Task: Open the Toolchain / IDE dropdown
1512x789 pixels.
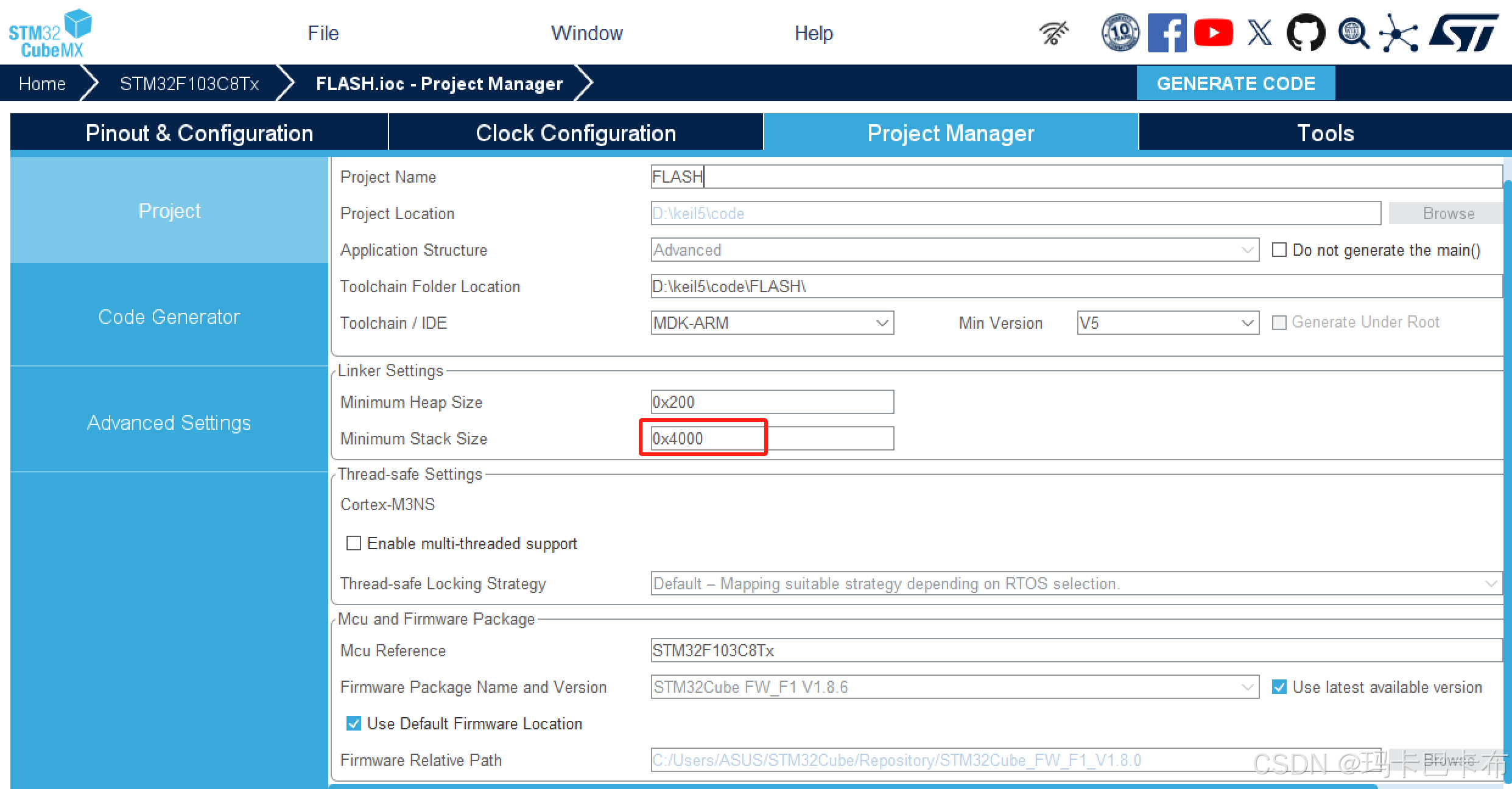Action: pos(772,323)
